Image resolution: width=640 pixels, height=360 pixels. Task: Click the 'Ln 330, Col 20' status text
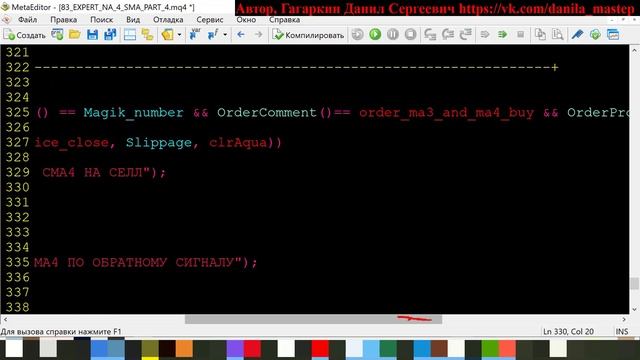coord(568,331)
